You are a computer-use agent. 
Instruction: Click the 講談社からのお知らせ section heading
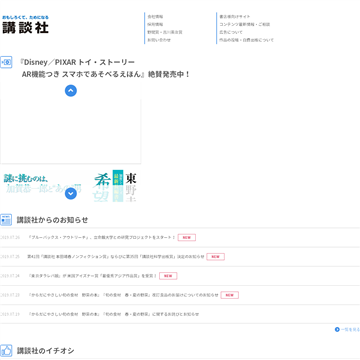tap(53, 220)
